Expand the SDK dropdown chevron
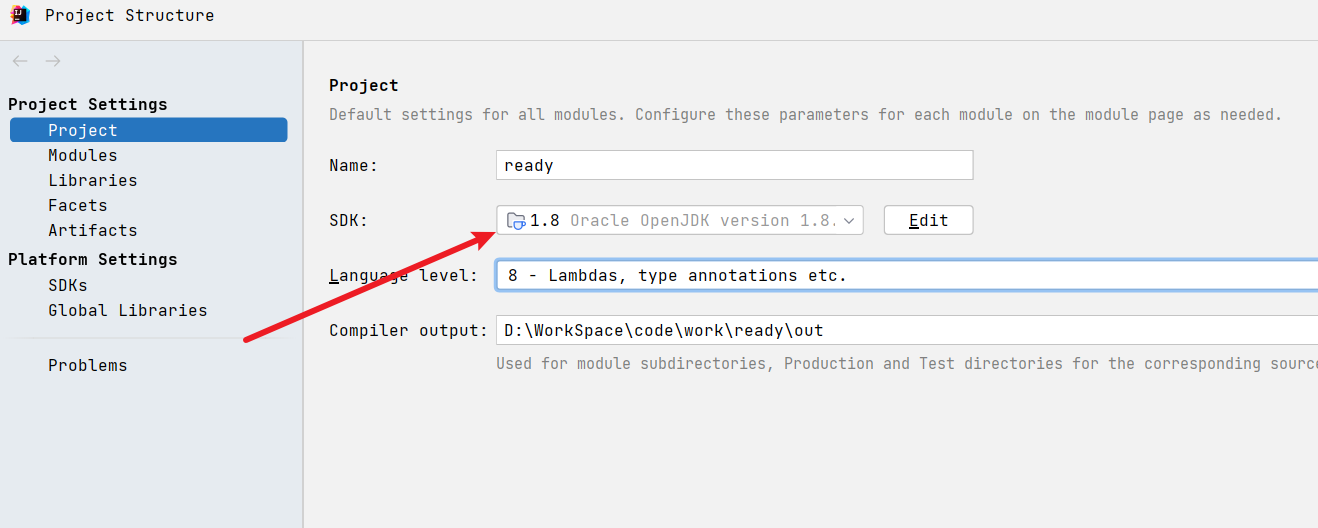This screenshot has width=1318, height=528. pyautogui.click(x=849, y=221)
